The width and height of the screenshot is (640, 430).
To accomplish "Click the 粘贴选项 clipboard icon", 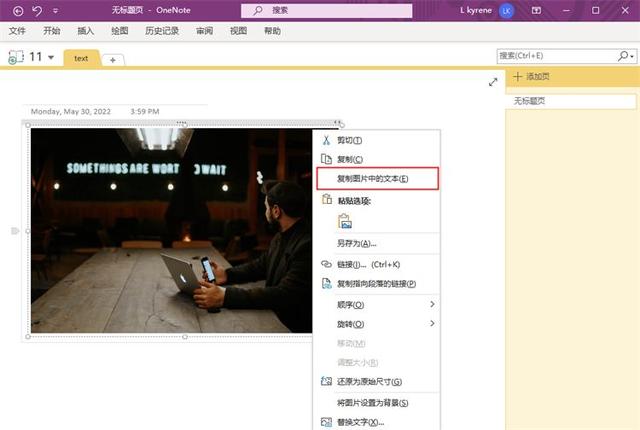I will 327,199.
